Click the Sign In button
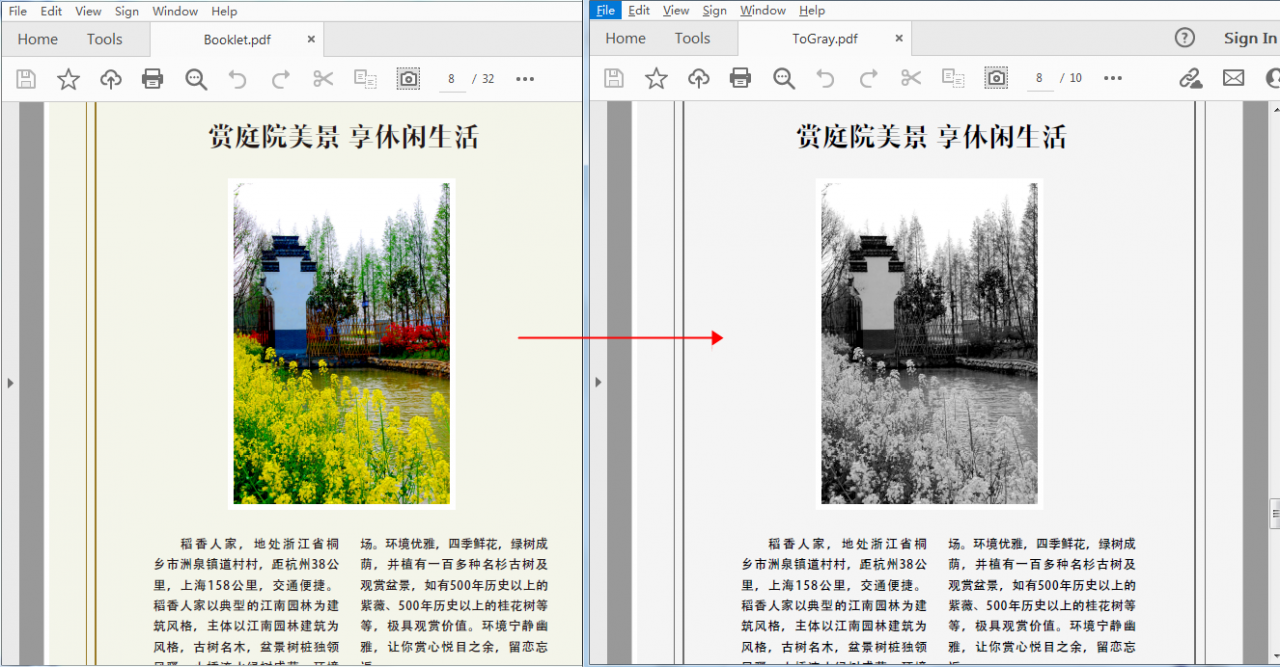The image size is (1280, 667). click(x=1249, y=38)
